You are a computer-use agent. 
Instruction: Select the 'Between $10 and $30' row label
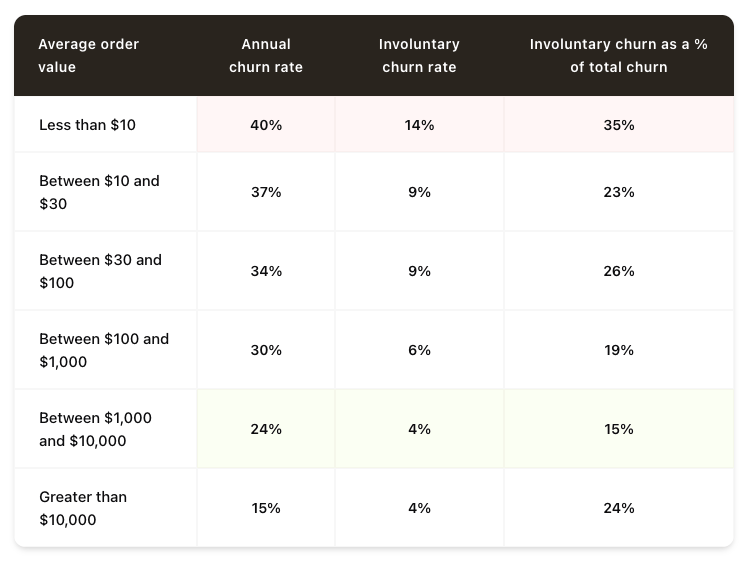tap(99, 192)
